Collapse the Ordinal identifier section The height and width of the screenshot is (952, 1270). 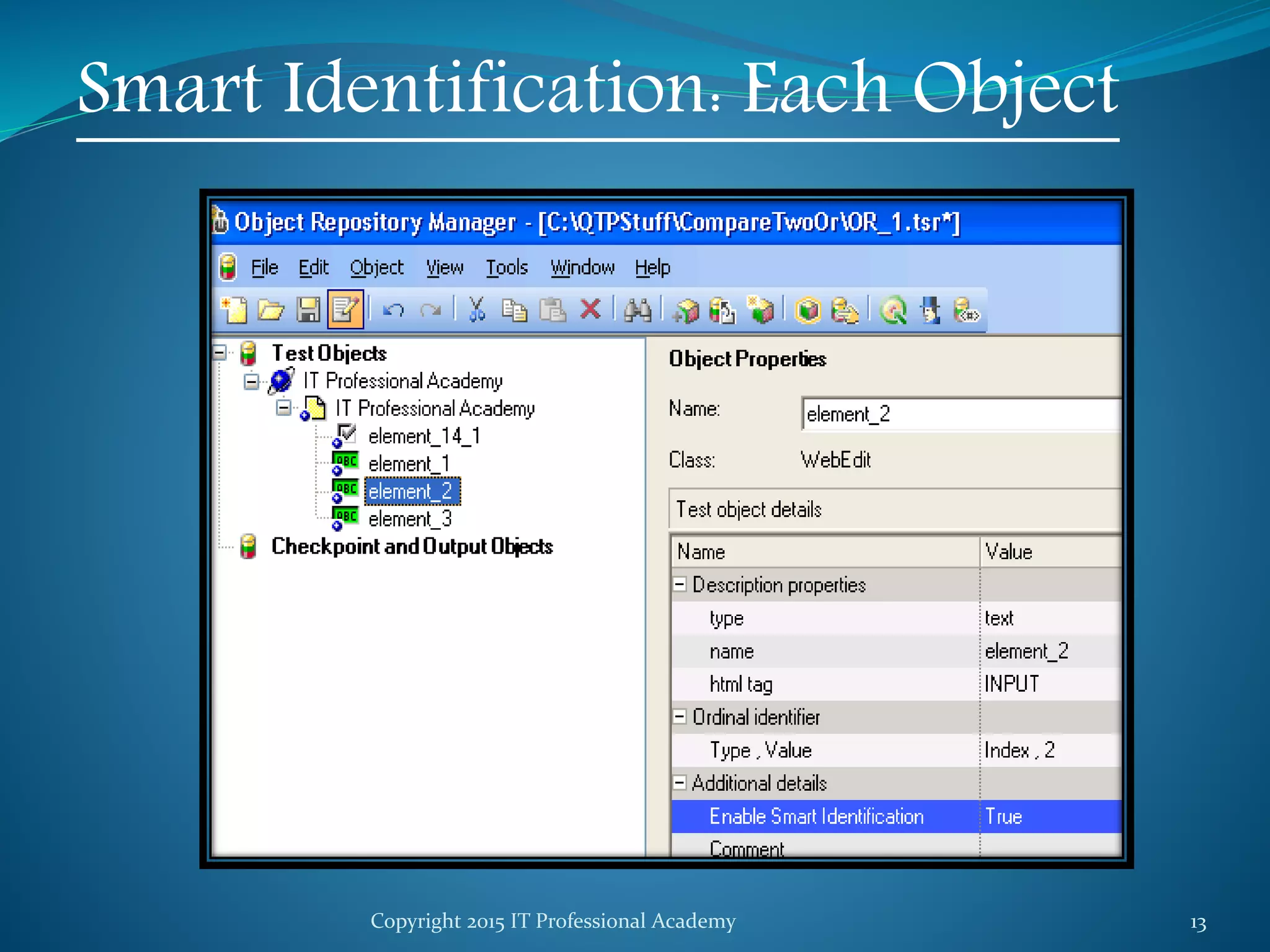click(x=680, y=716)
